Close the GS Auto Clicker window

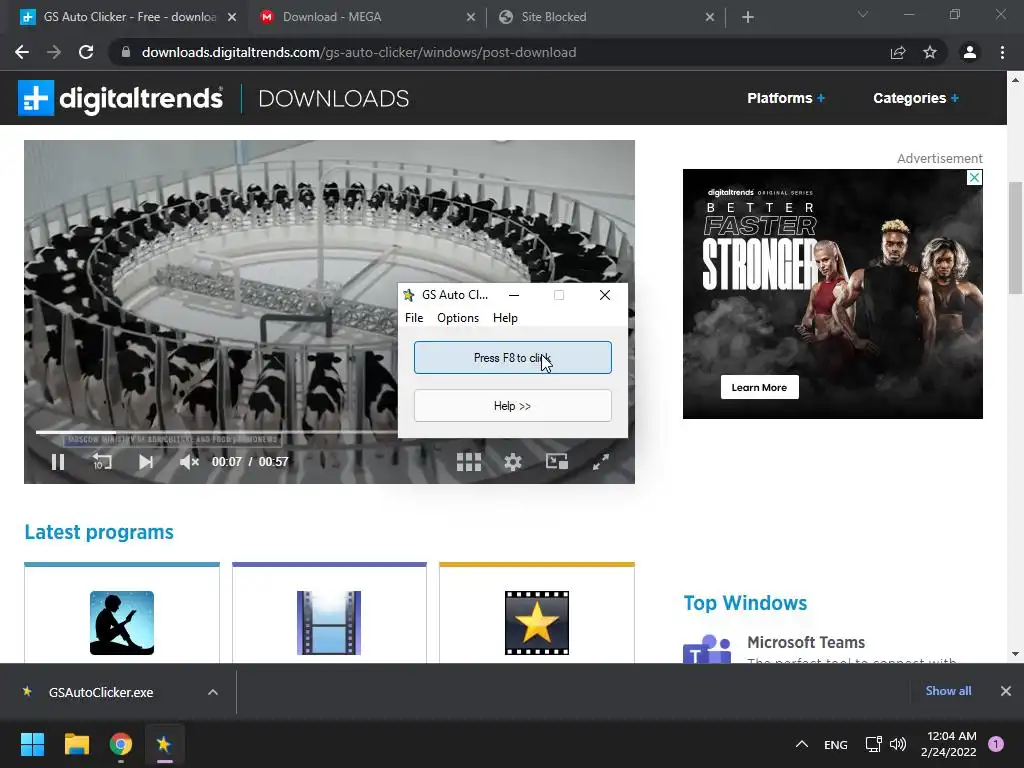605,295
